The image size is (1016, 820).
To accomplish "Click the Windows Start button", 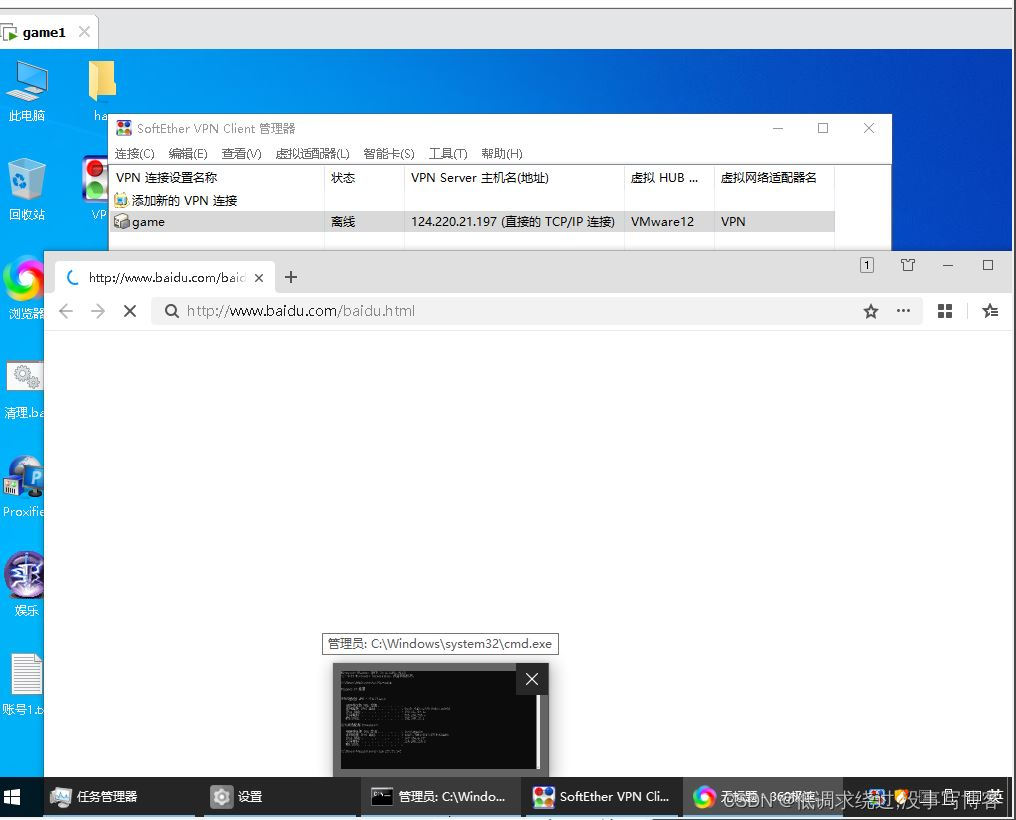I will pyautogui.click(x=12, y=797).
